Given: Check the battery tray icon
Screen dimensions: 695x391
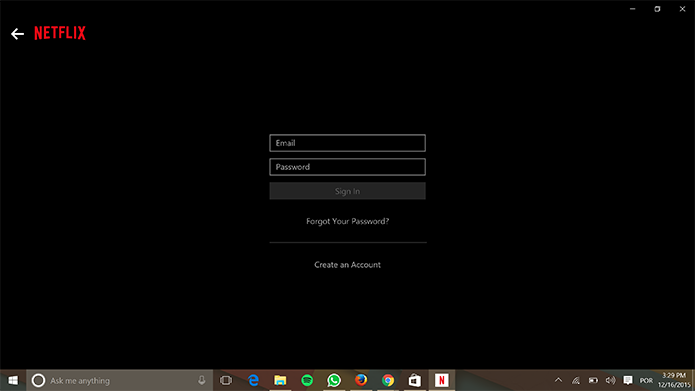Looking at the screenshot, I should [593, 380].
